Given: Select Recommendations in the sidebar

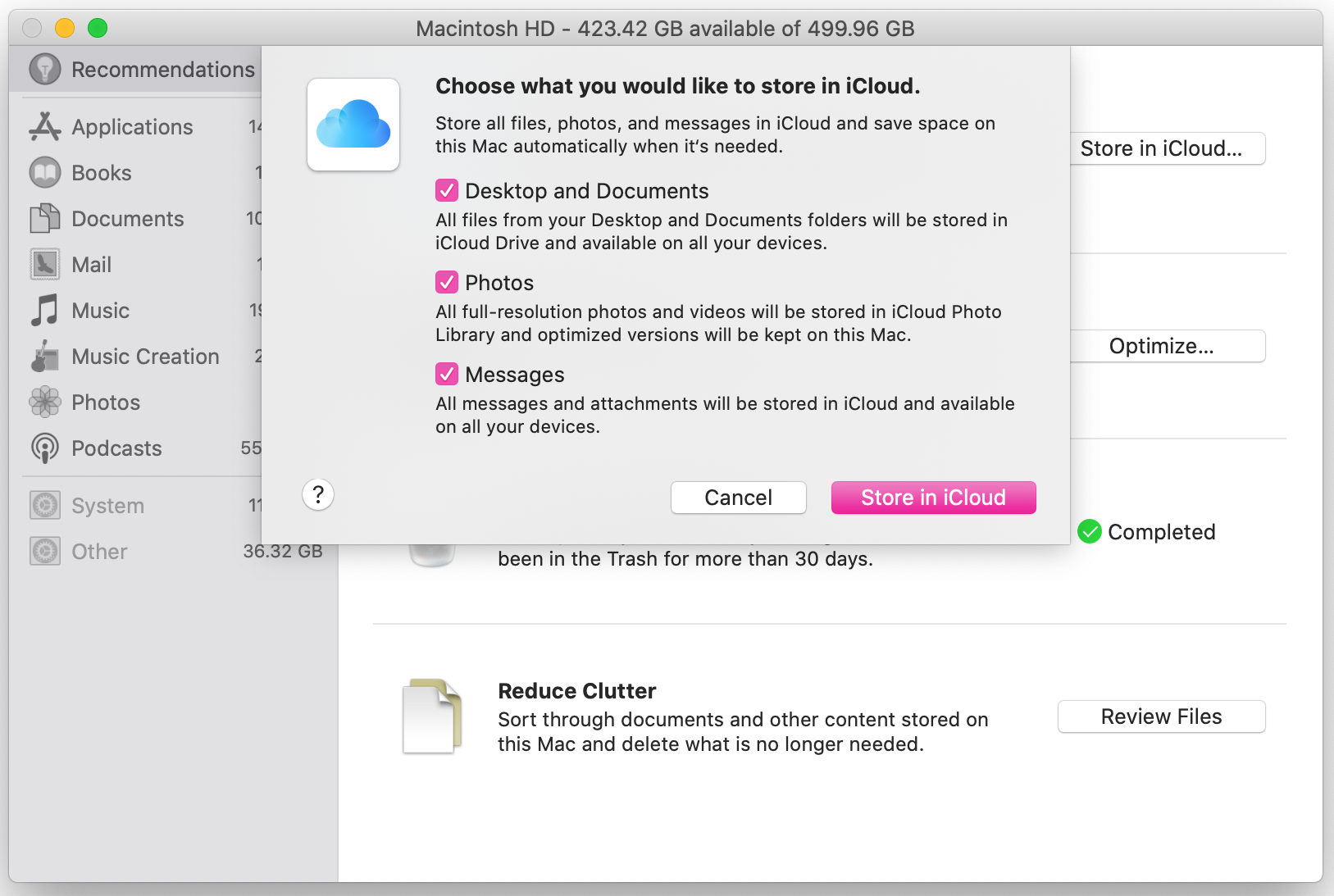Looking at the screenshot, I should pyautogui.click(x=136, y=70).
